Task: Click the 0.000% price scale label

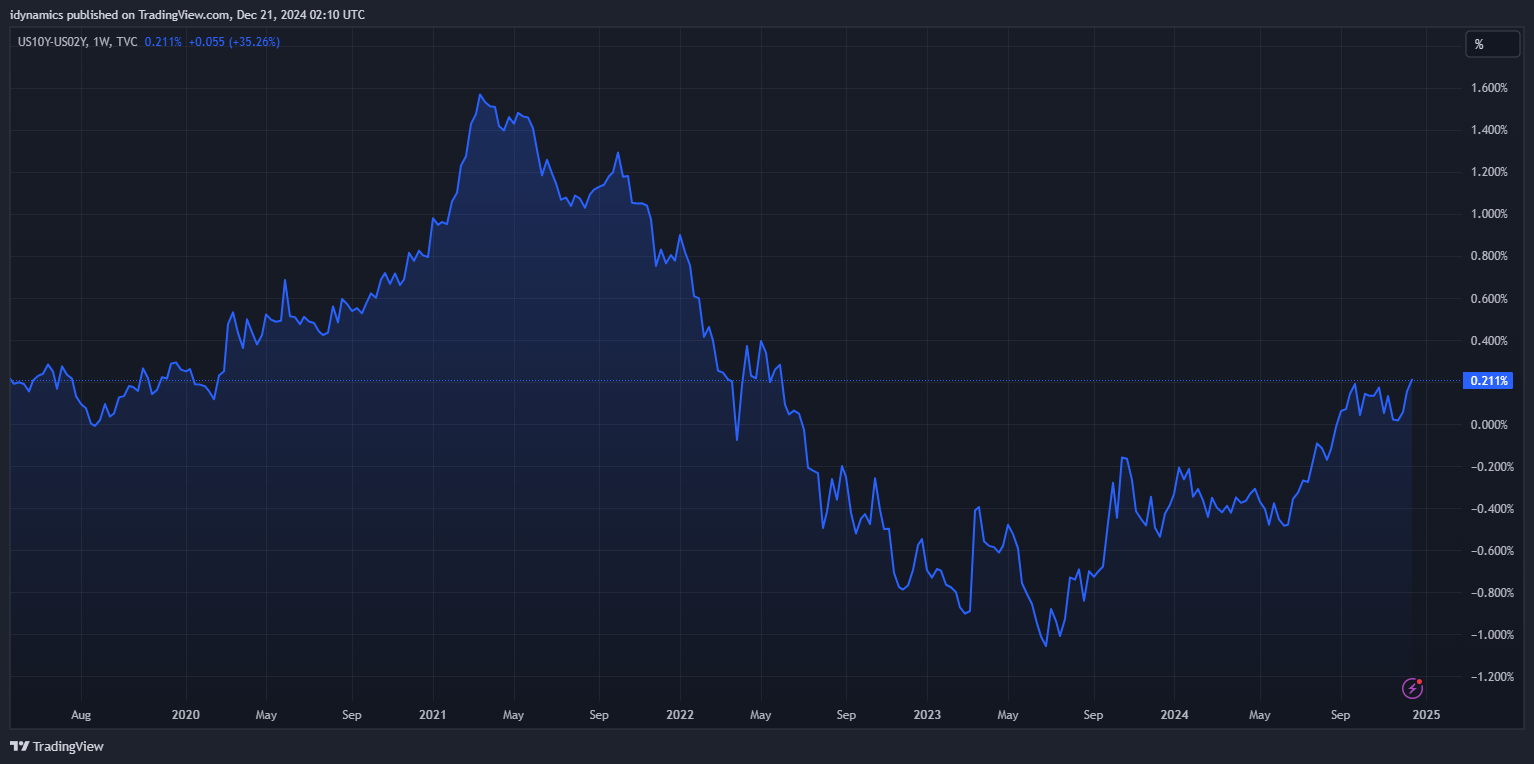Action: click(1488, 425)
